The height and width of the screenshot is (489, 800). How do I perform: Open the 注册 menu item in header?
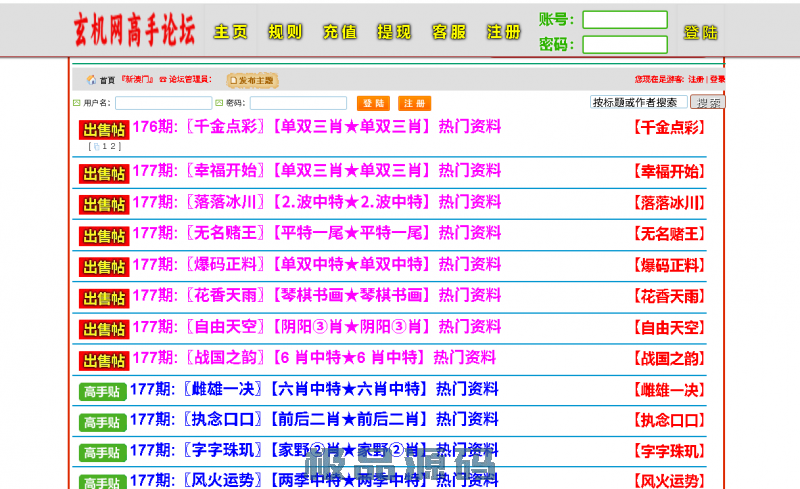coord(504,32)
